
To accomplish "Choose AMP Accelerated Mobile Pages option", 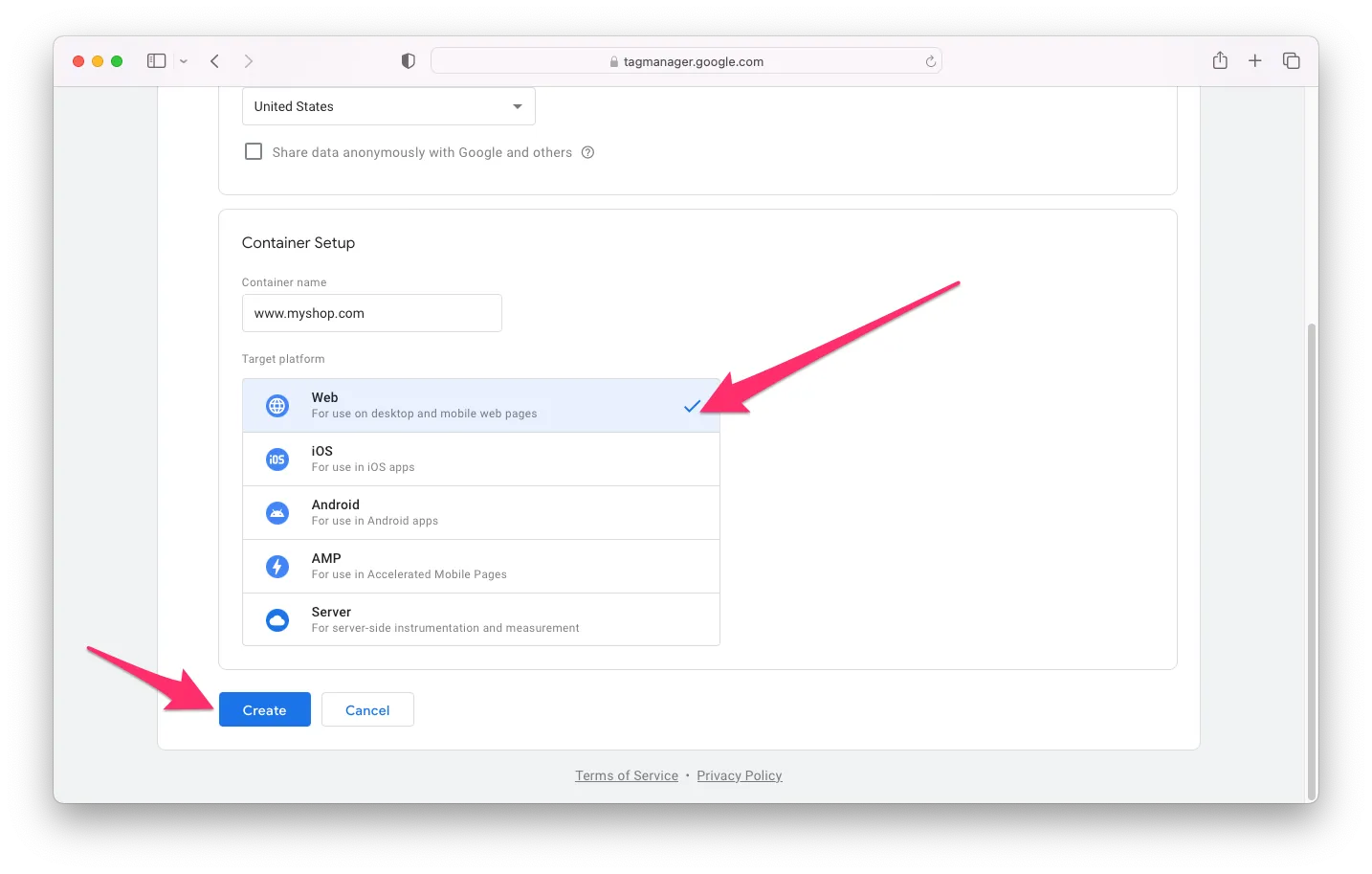I will [x=480, y=566].
